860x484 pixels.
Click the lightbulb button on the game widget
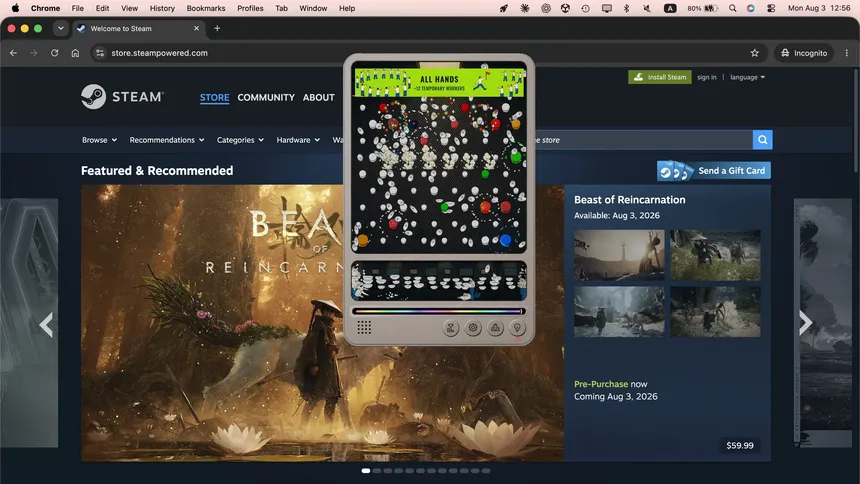(x=517, y=328)
